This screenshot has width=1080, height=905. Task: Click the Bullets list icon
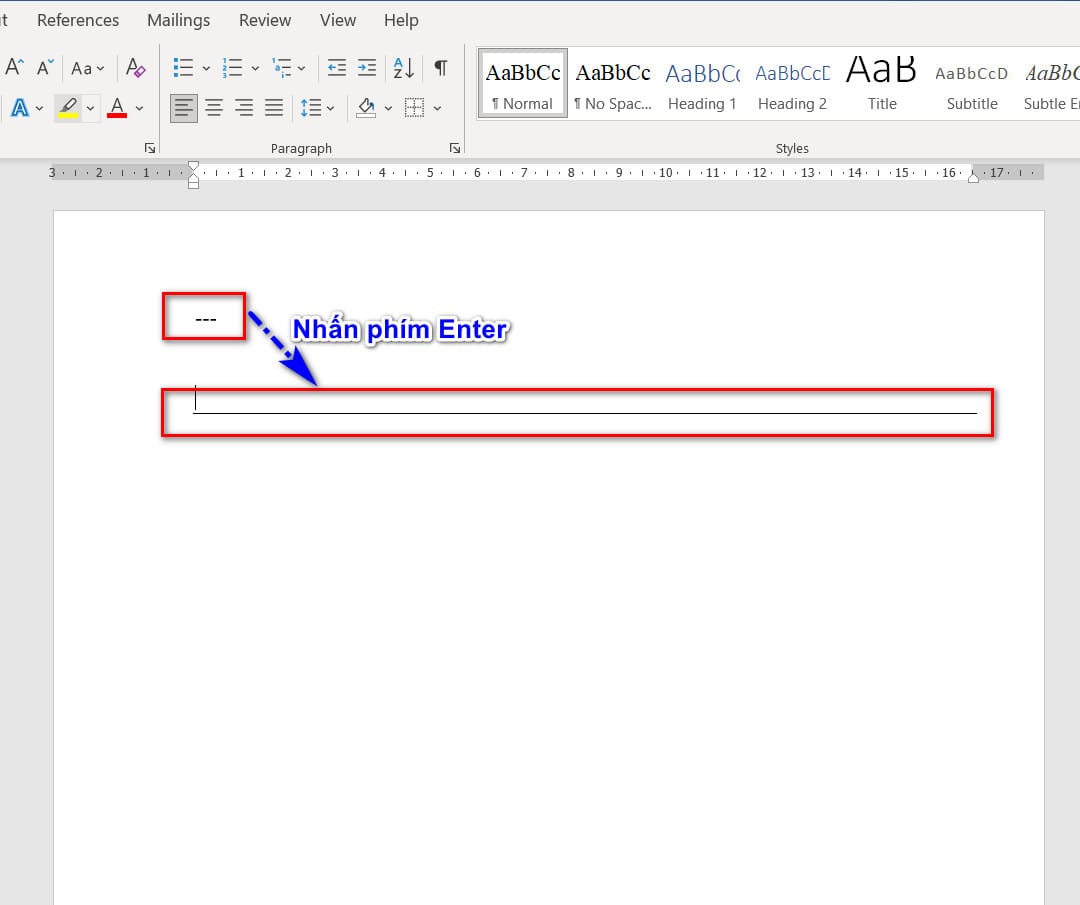pos(183,68)
